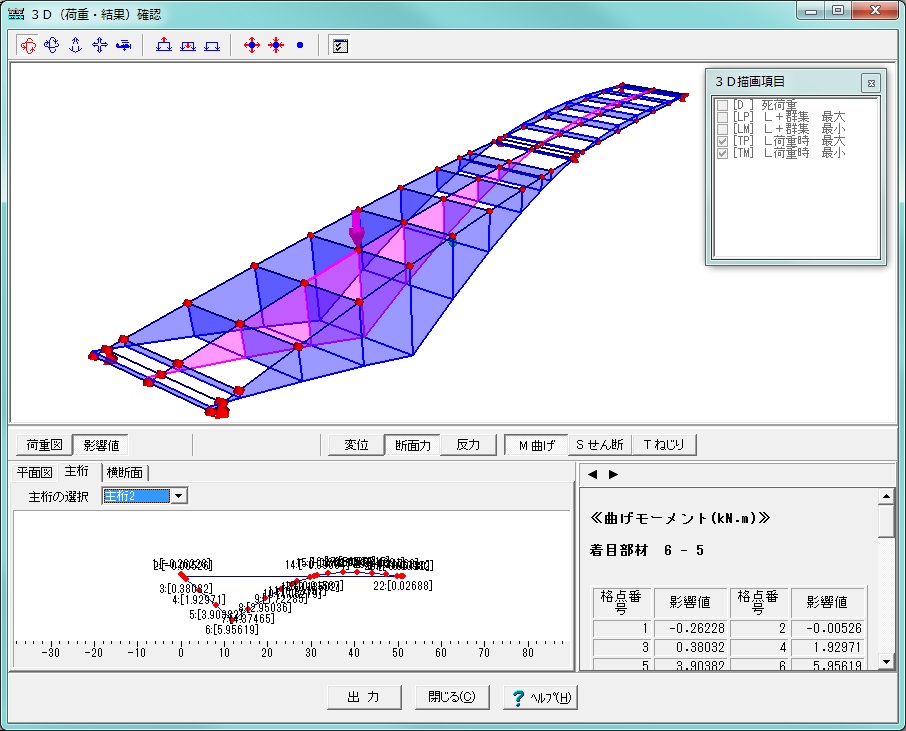Show 変位 results
The image size is (906, 731).
pos(356,444)
